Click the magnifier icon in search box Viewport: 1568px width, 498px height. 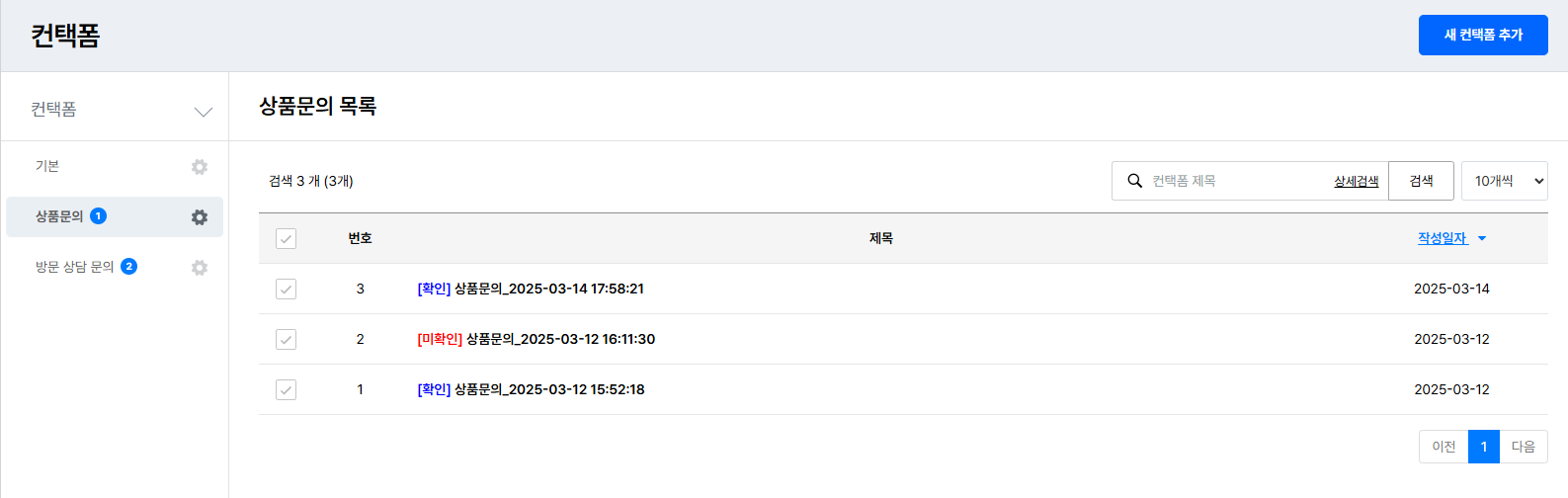(1134, 181)
